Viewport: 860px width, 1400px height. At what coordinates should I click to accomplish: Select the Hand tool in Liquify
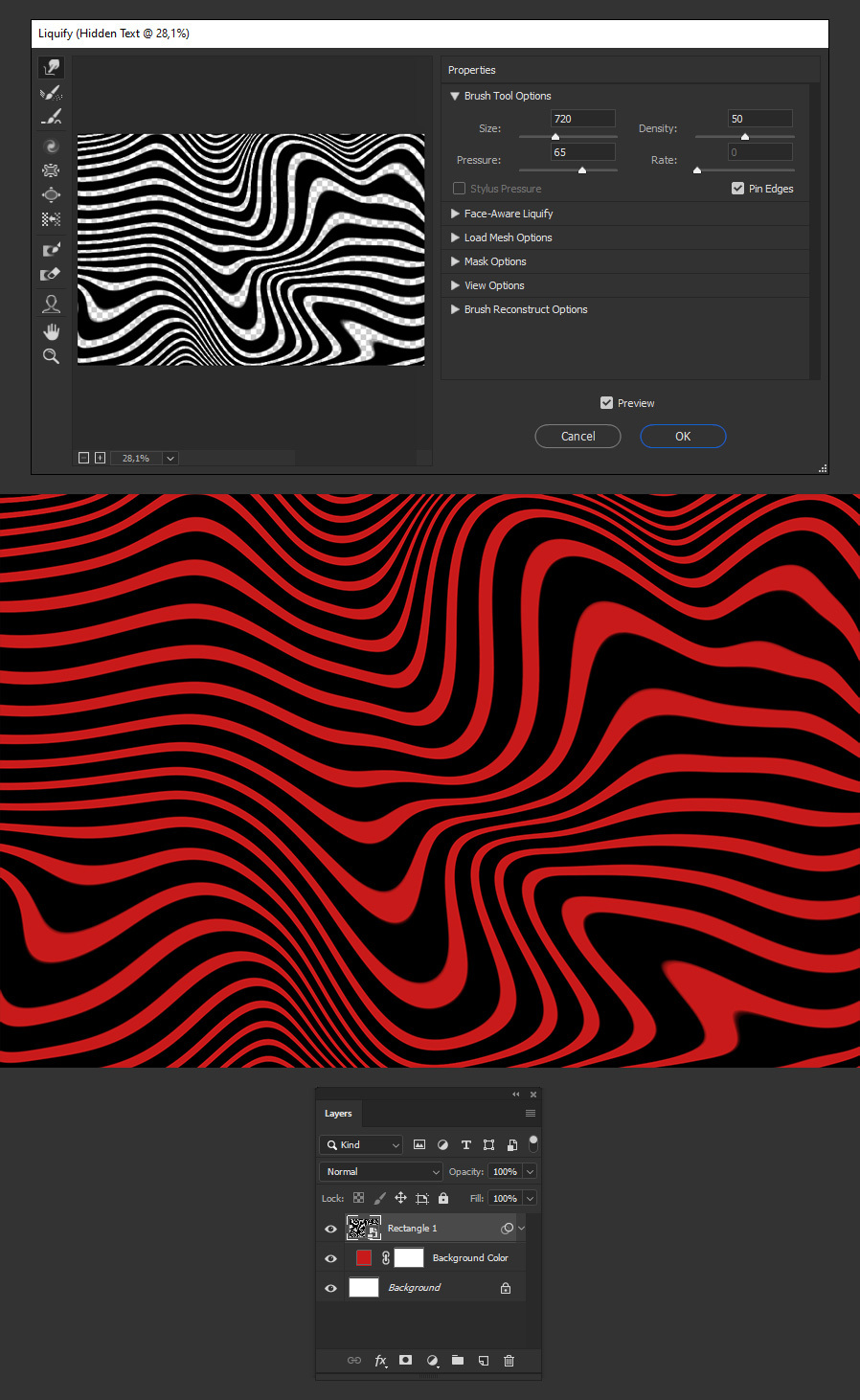click(52, 331)
